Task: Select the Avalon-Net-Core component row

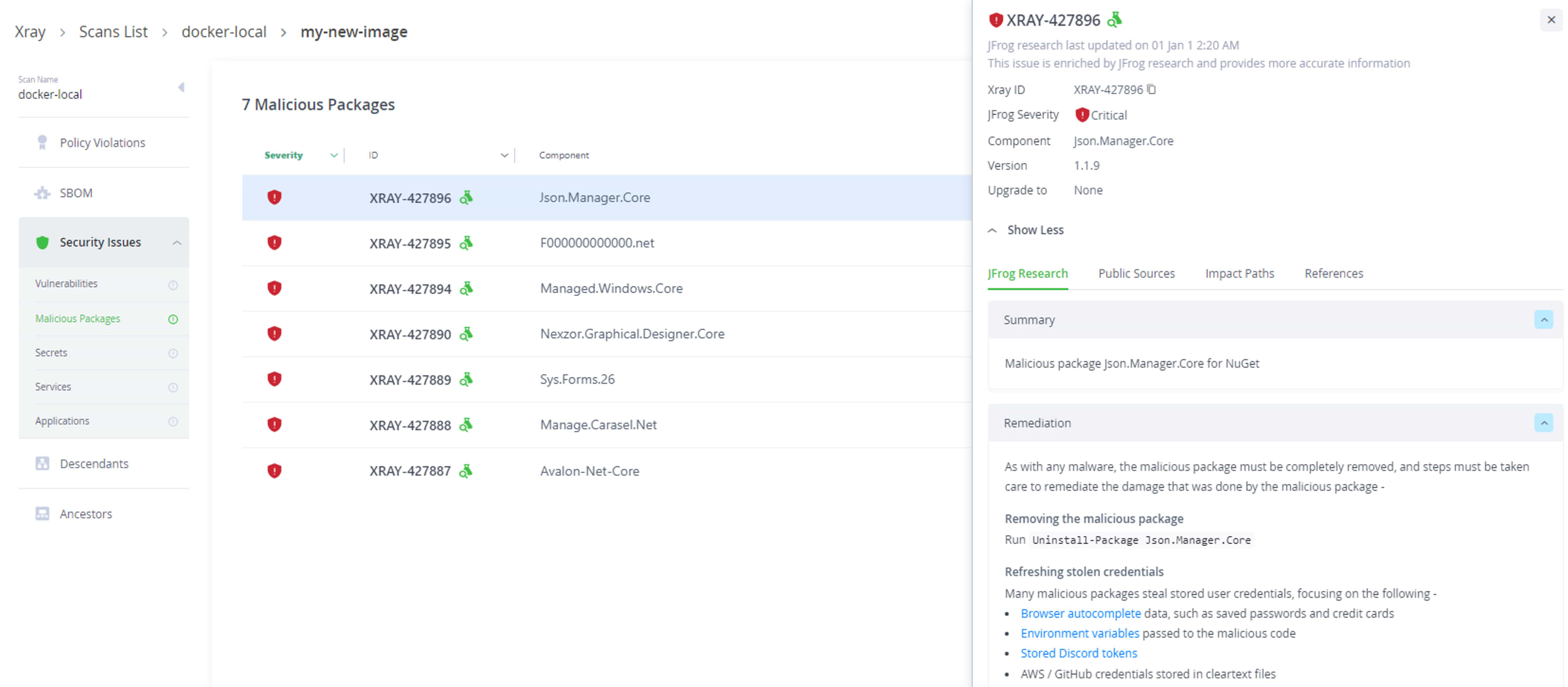Action: pyautogui.click(x=606, y=471)
